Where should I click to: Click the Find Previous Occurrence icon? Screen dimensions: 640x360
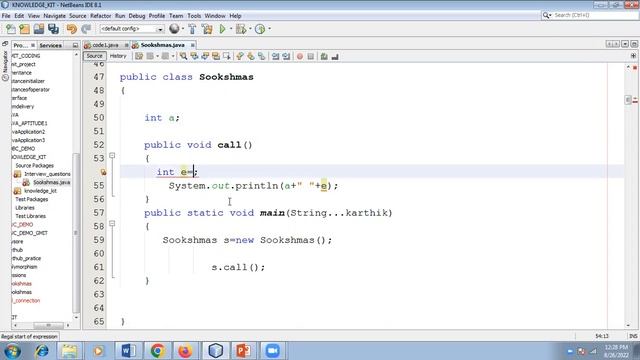[x=194, y=56]
